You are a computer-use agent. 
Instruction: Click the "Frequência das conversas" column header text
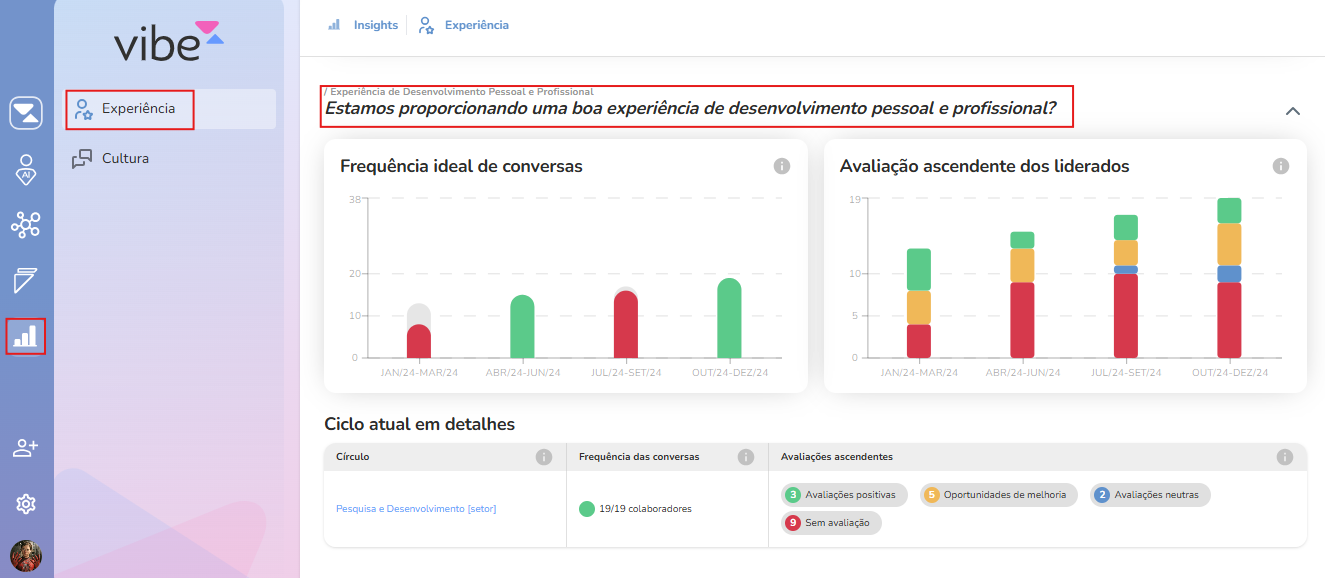coord(639,457)
